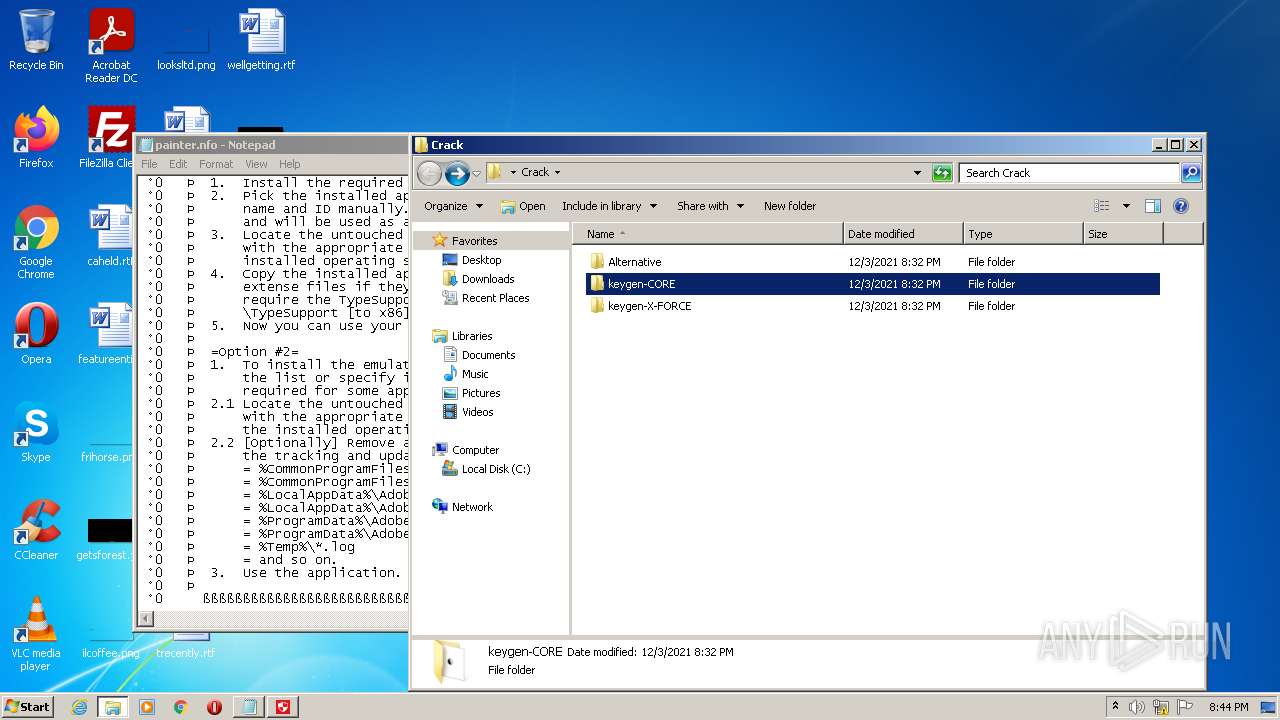Open Google Chrome desktop shortcut
The height and width of the screenshot is (720, 1280).
coord(36,243)
